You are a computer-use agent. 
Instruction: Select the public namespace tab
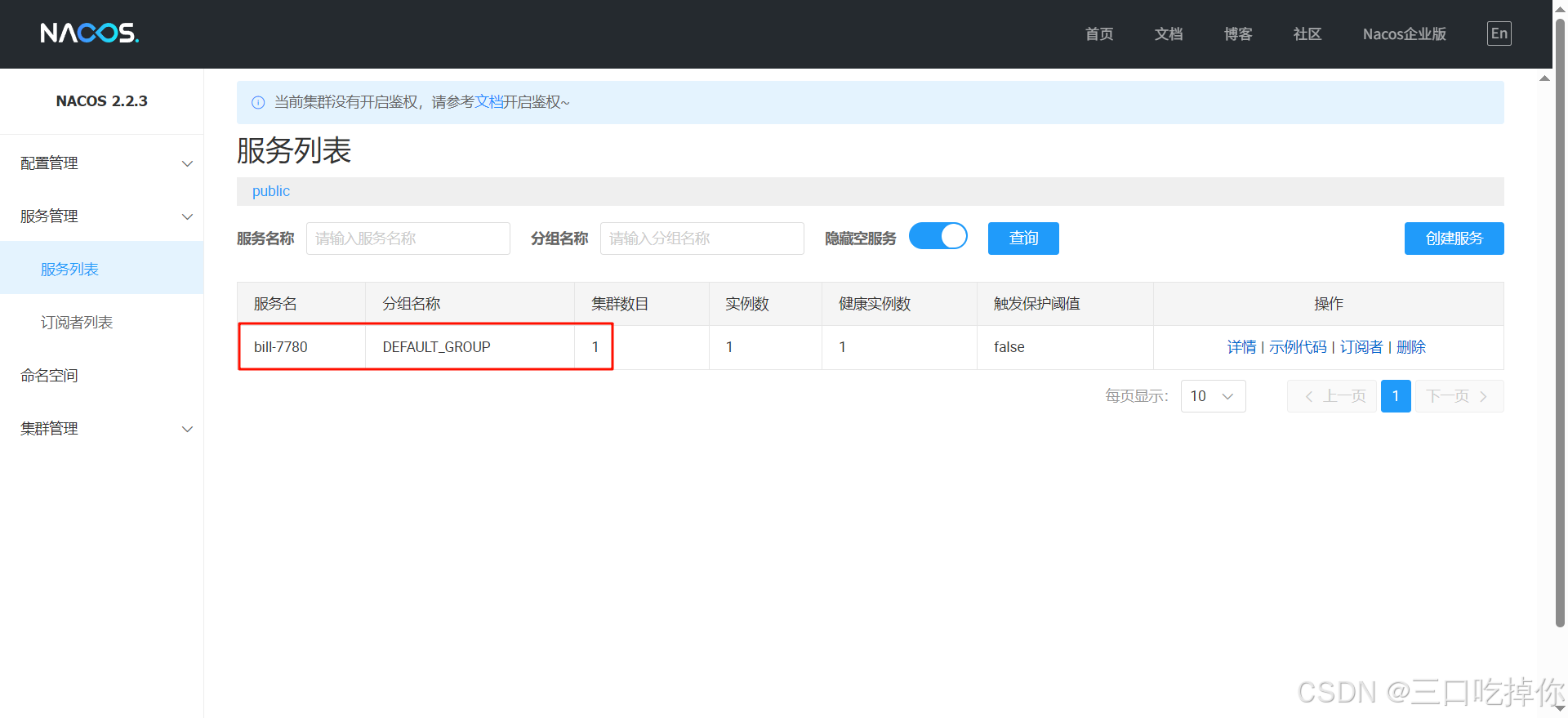271,191
